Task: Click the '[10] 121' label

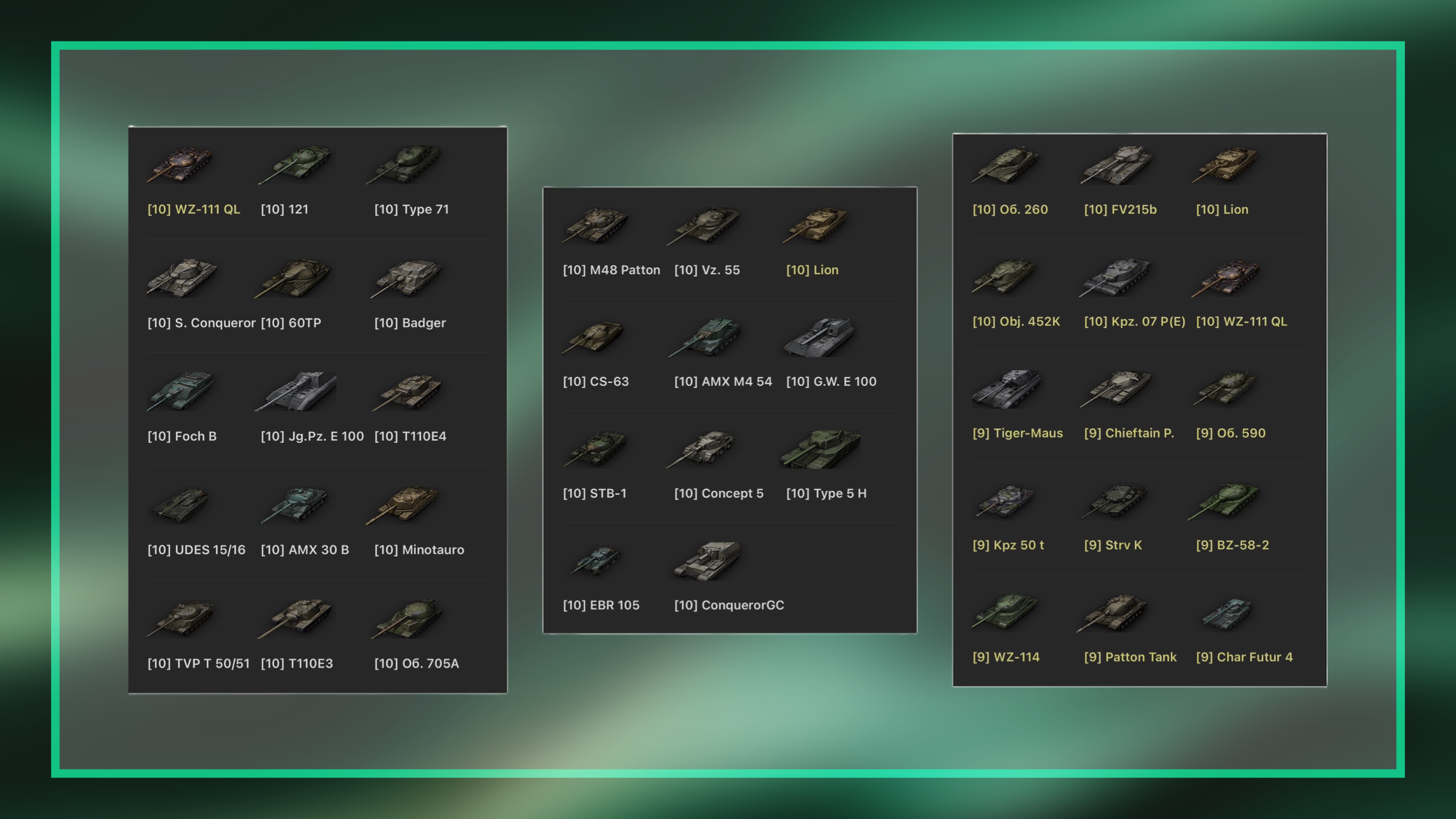Action: pyautogui.click(x=284, y=209)
